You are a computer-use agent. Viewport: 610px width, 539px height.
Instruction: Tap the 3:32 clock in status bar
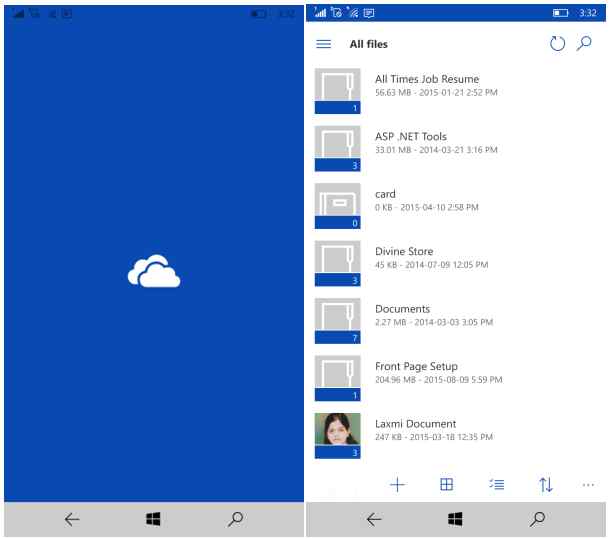[x=588, y=13]
